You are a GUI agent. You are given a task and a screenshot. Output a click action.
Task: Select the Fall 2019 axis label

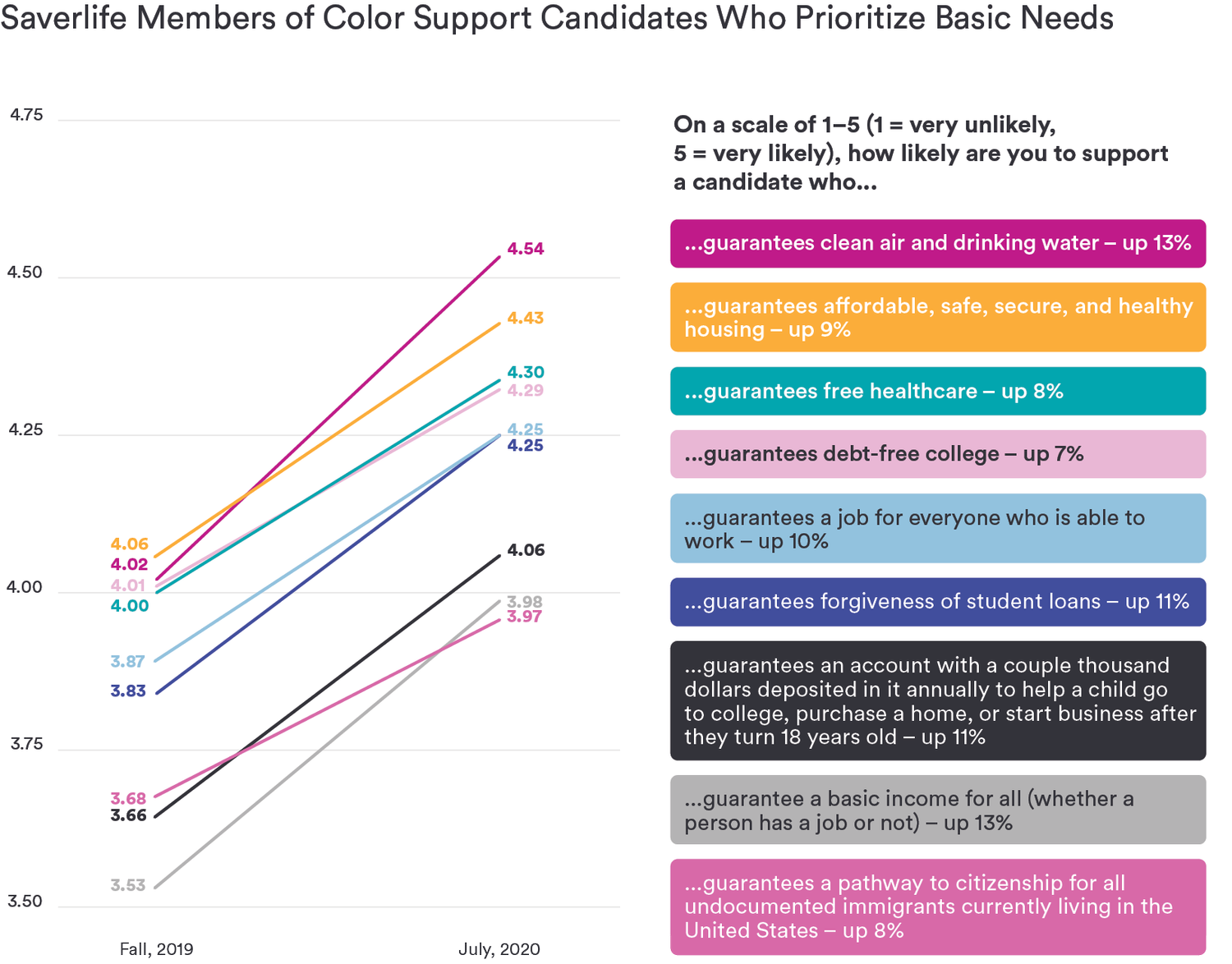coord(156,949)
